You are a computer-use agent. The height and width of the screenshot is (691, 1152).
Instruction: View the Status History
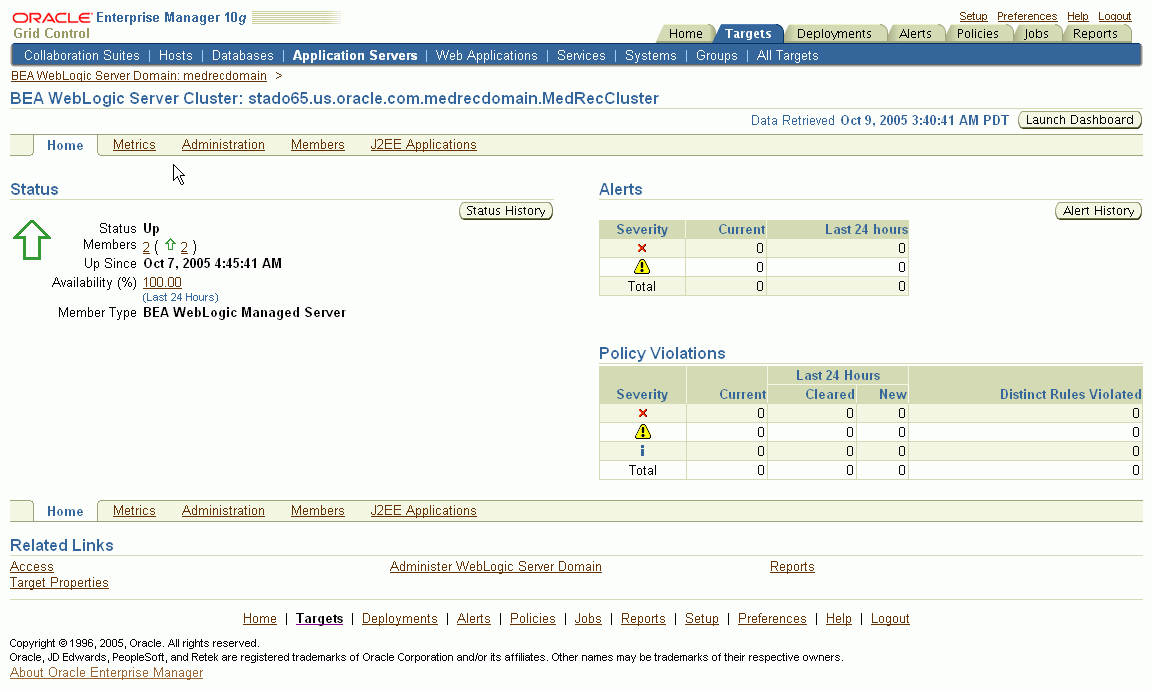point(505,210)
